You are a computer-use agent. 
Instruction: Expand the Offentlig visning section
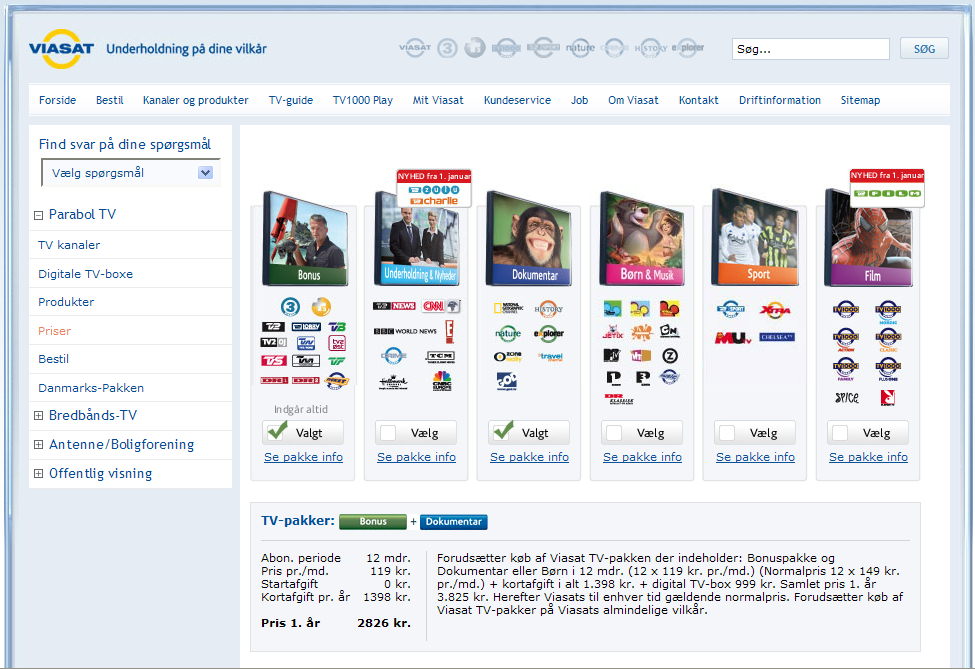(x=39, y=474)
